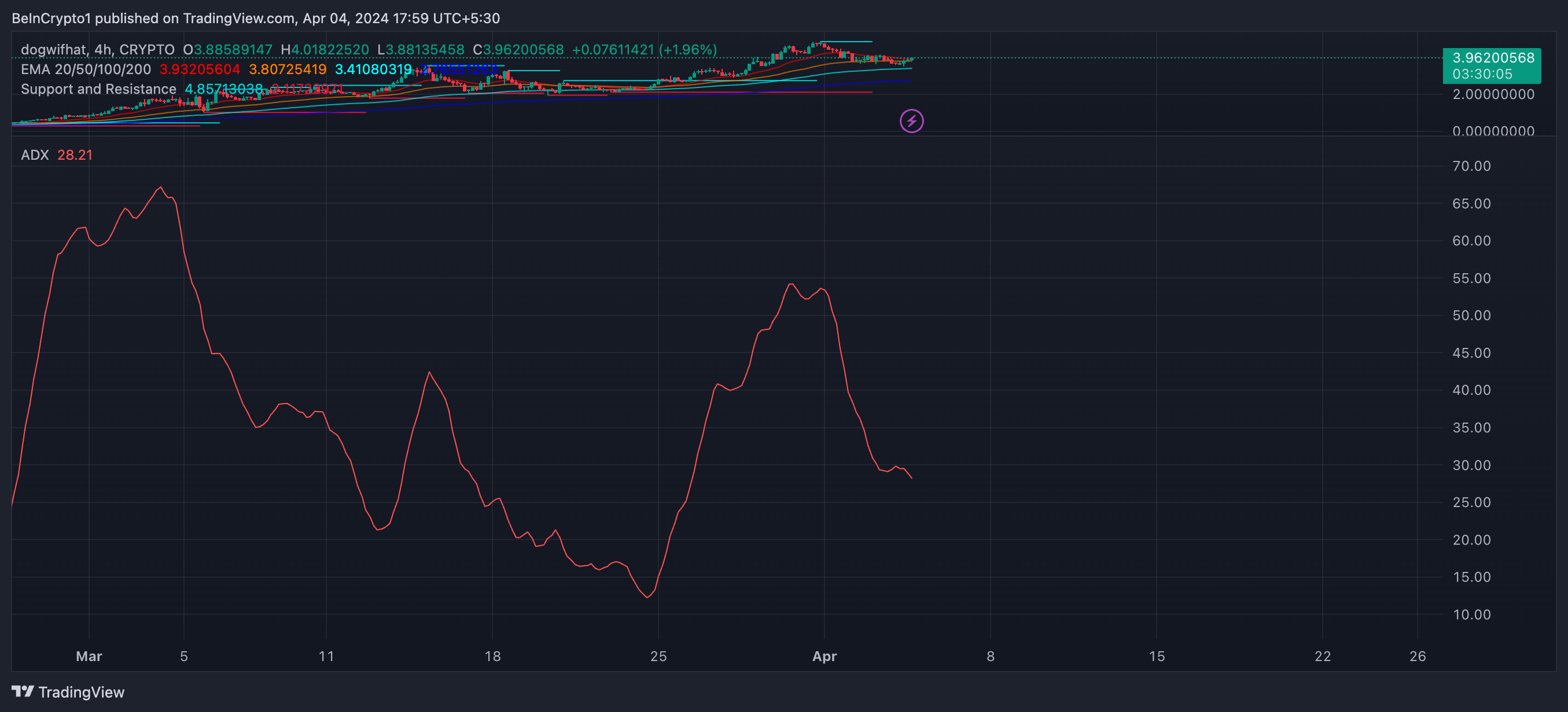Image resolution: width=1568 pixels, height=712 pixels.
Task: Click the TradingView text link
Action: [81, 692]
